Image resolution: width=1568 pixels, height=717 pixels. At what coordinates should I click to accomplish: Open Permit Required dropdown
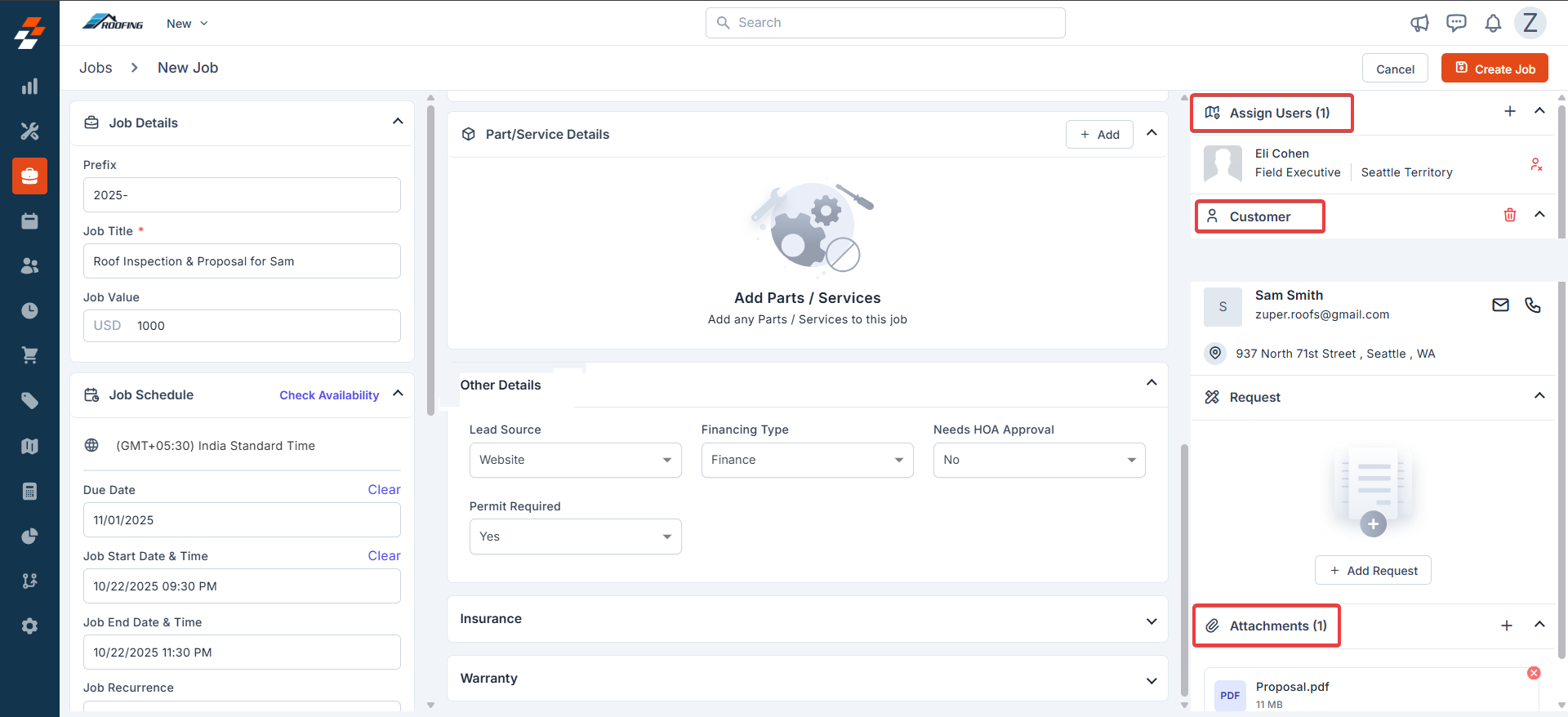575,537
